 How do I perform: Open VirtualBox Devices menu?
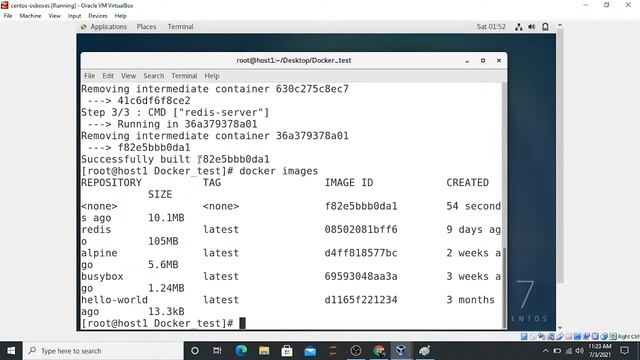pos(98,16)
